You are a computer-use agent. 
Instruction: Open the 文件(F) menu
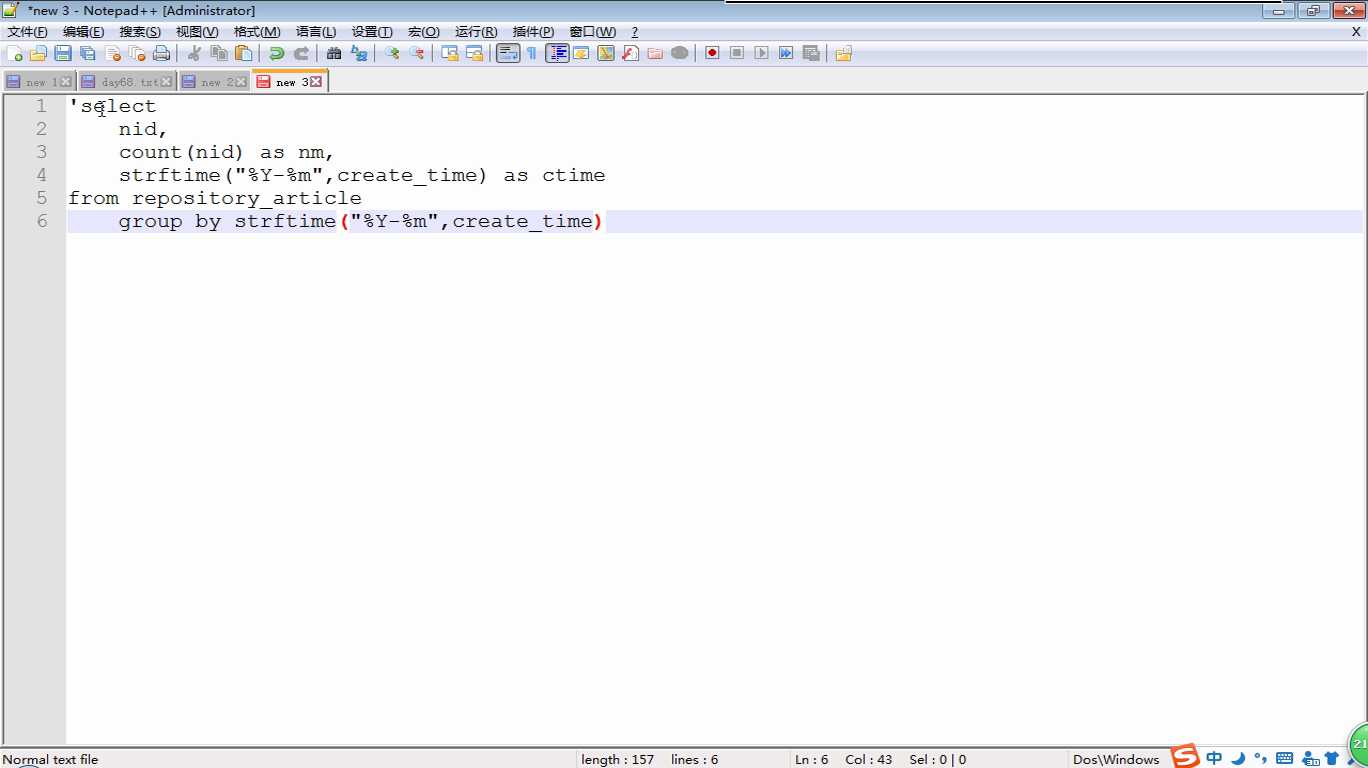[27, 32]
